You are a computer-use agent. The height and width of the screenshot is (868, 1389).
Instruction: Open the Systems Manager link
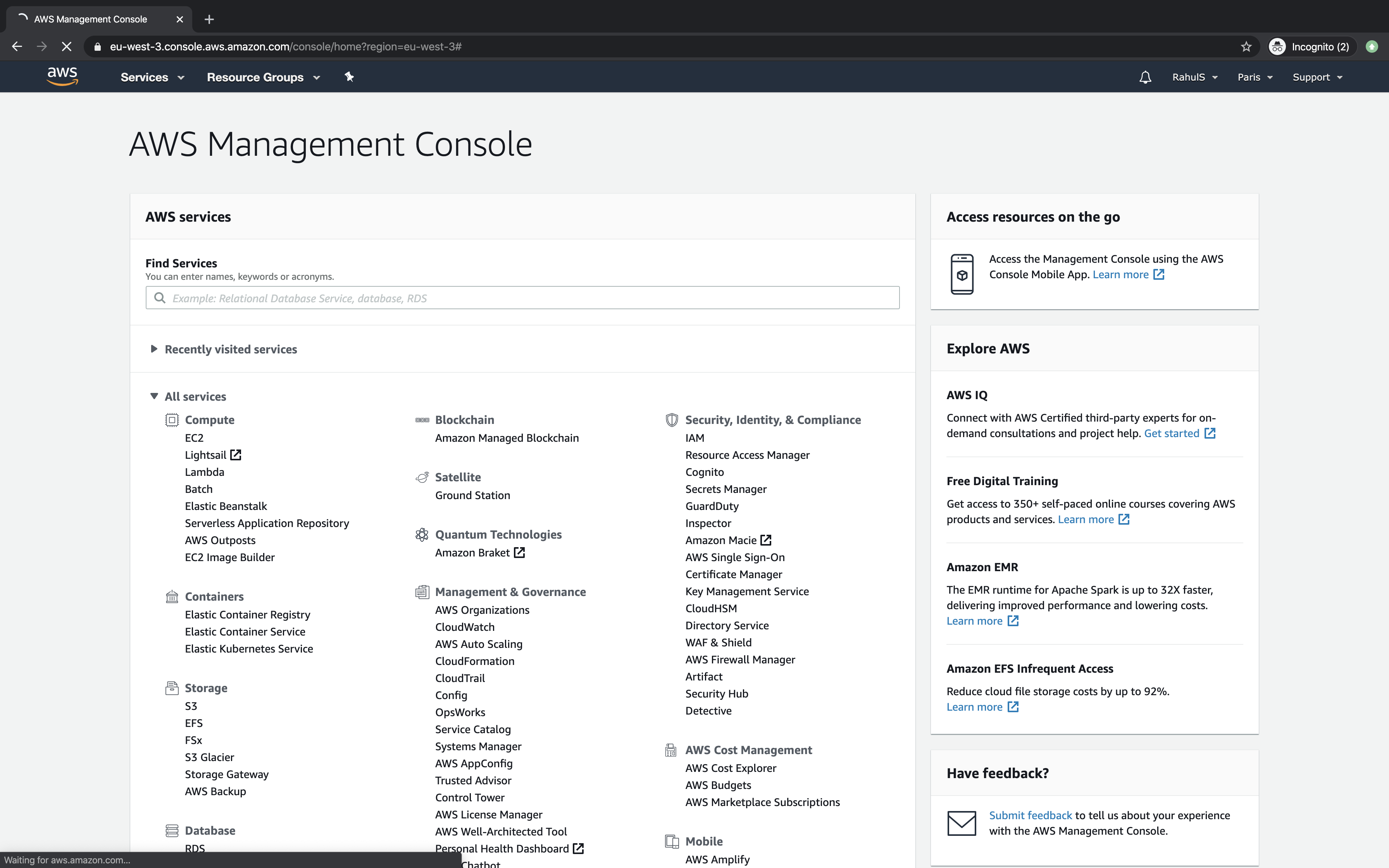tap(478, 746)
